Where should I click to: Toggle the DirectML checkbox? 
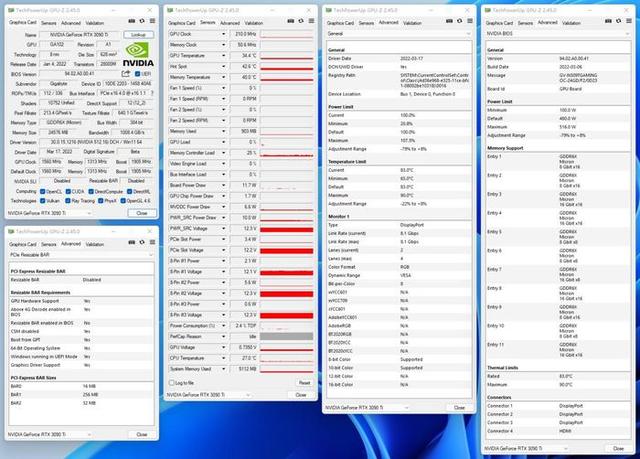pyautogui.click(x=129, y=191)
